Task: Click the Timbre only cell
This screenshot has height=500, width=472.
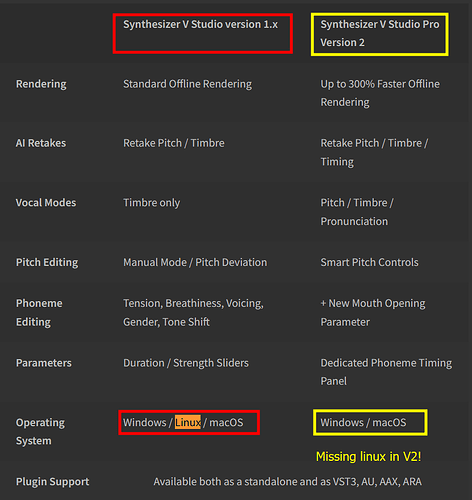Action: (152, 203)
